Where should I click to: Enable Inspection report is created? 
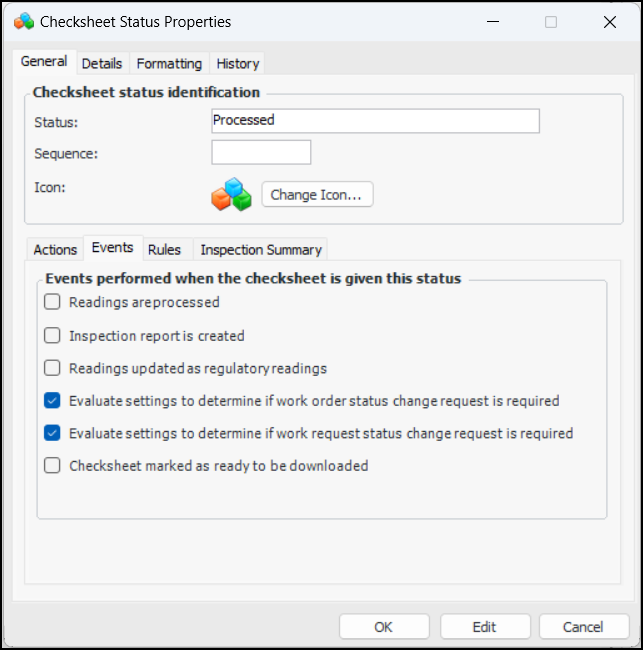click(53, 336)
